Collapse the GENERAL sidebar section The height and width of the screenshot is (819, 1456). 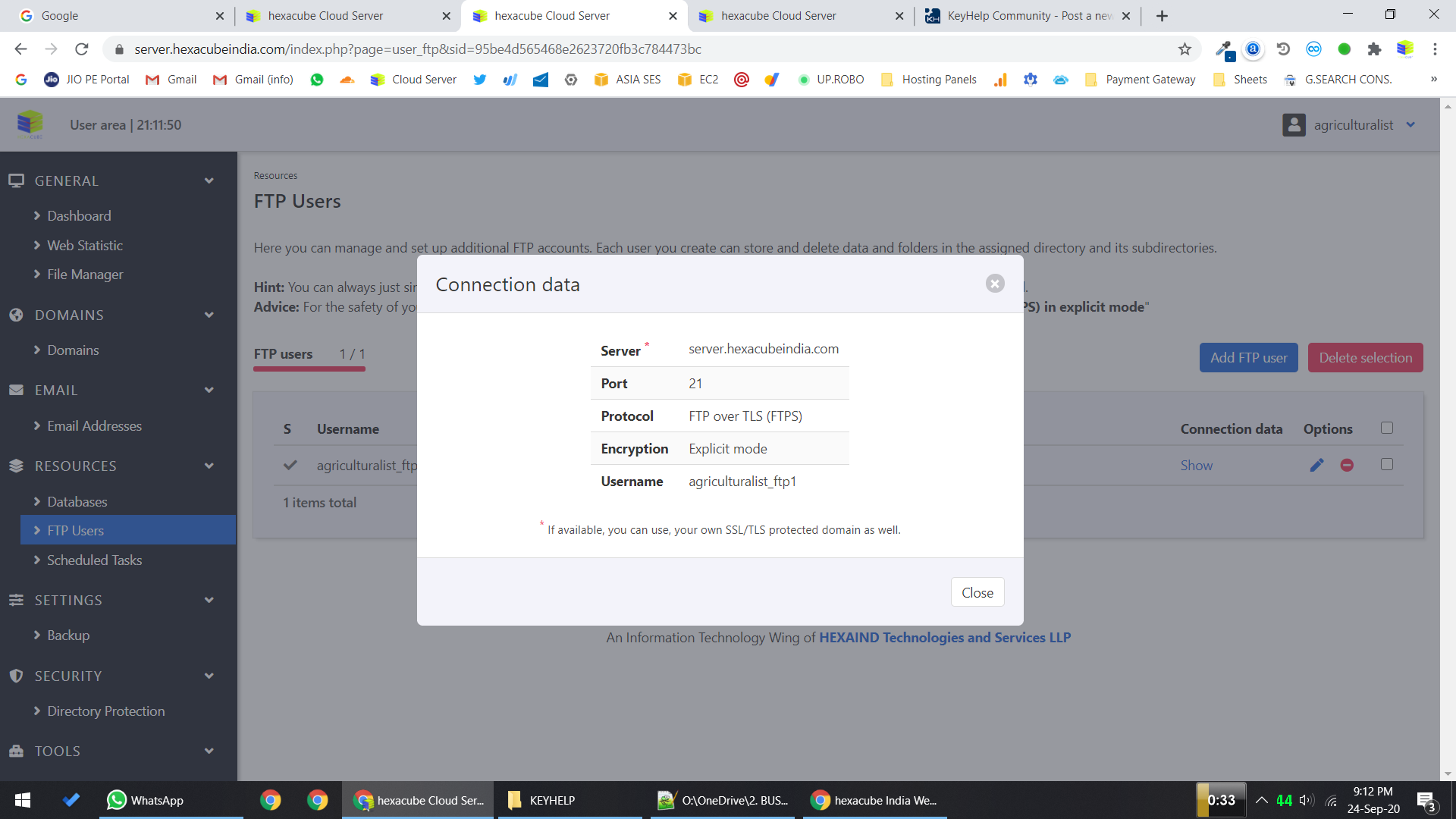(x=209, y=180)
